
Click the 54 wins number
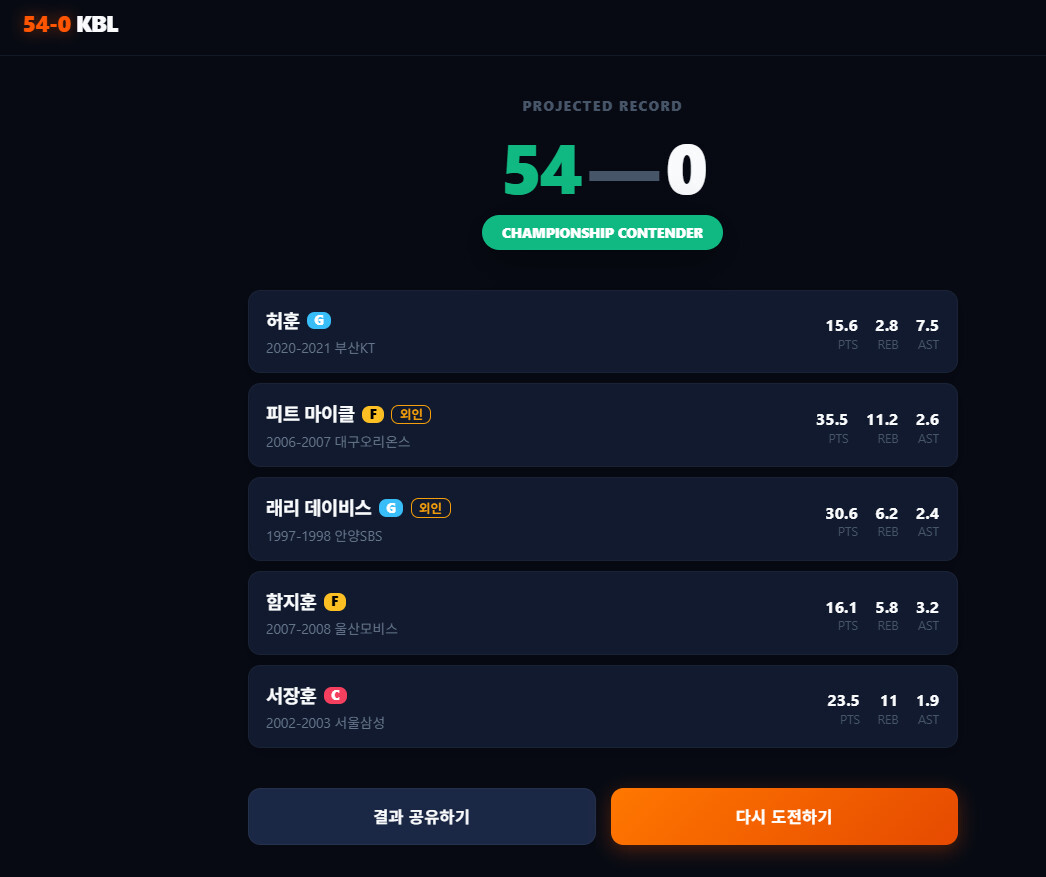[542, 171]
